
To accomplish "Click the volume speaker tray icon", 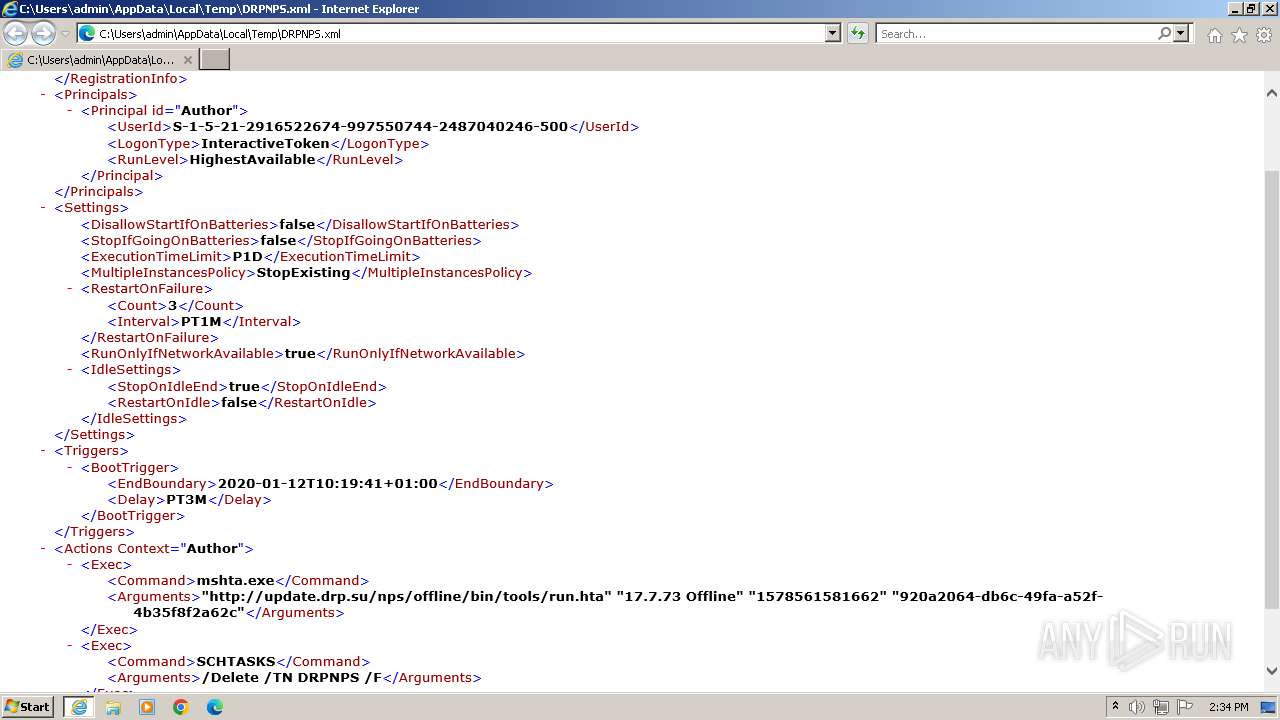I will (1137, 707).
